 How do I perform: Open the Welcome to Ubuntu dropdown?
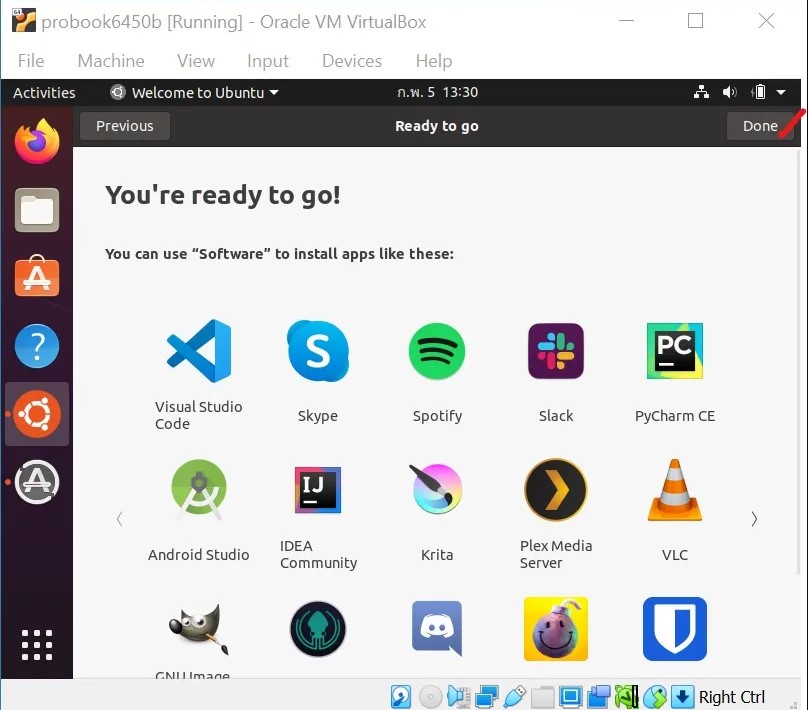click(193, 92)
